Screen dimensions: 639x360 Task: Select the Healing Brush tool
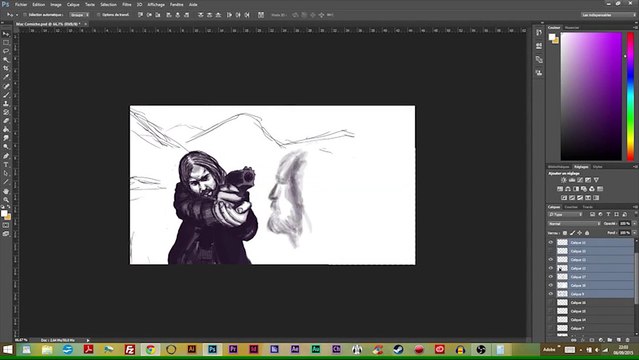point(6,86)
